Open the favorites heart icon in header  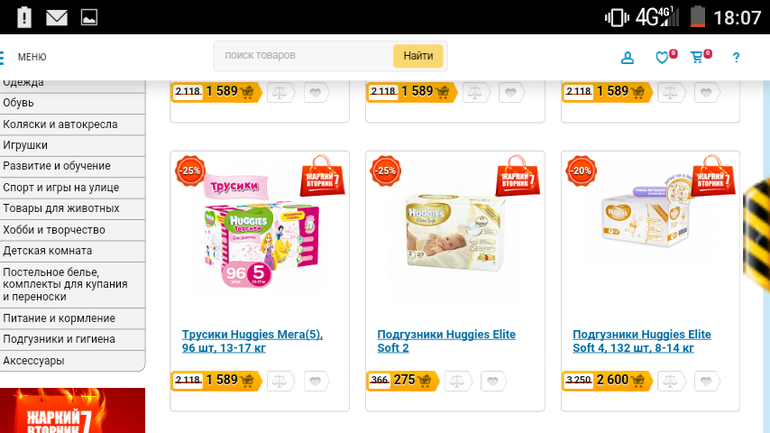point(662,57)
